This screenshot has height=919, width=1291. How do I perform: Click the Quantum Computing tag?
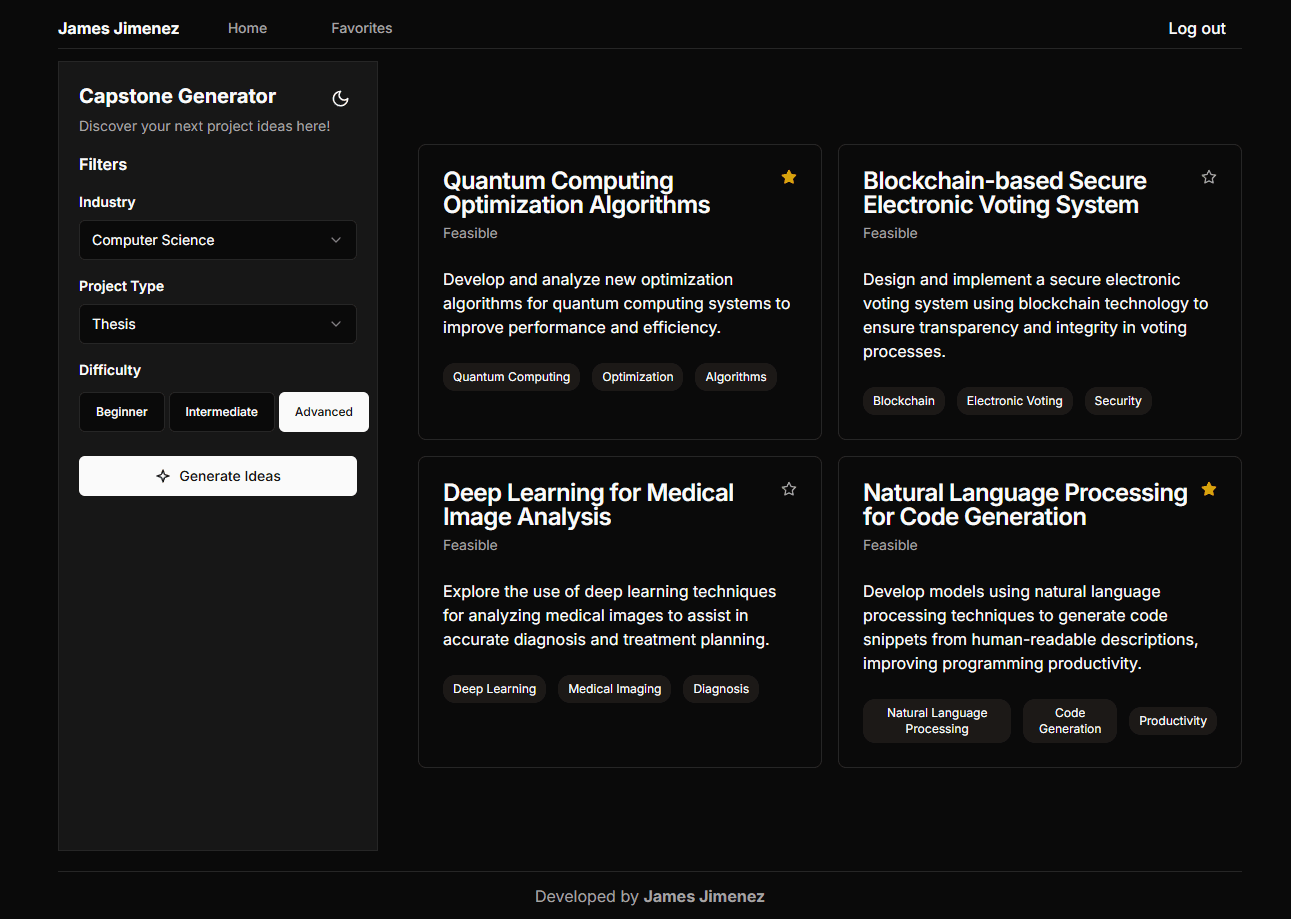click(511, 377)
